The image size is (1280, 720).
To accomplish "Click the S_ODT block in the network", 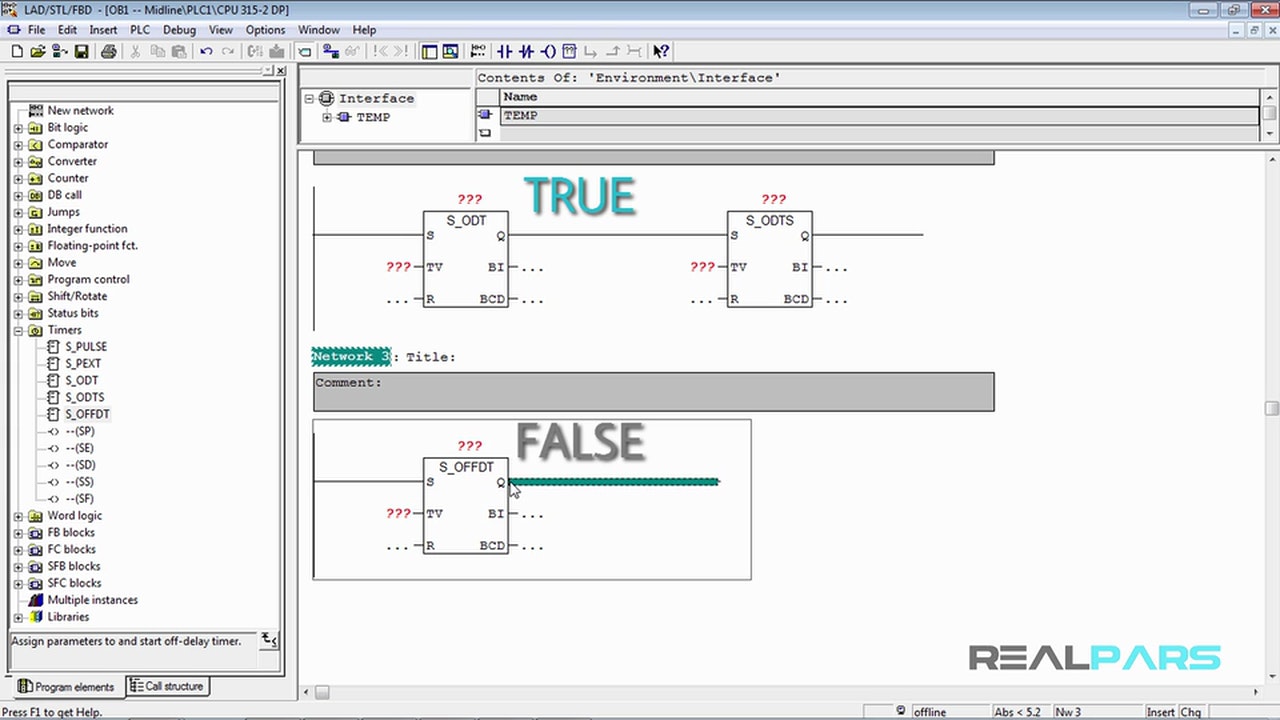I will 465,259.
